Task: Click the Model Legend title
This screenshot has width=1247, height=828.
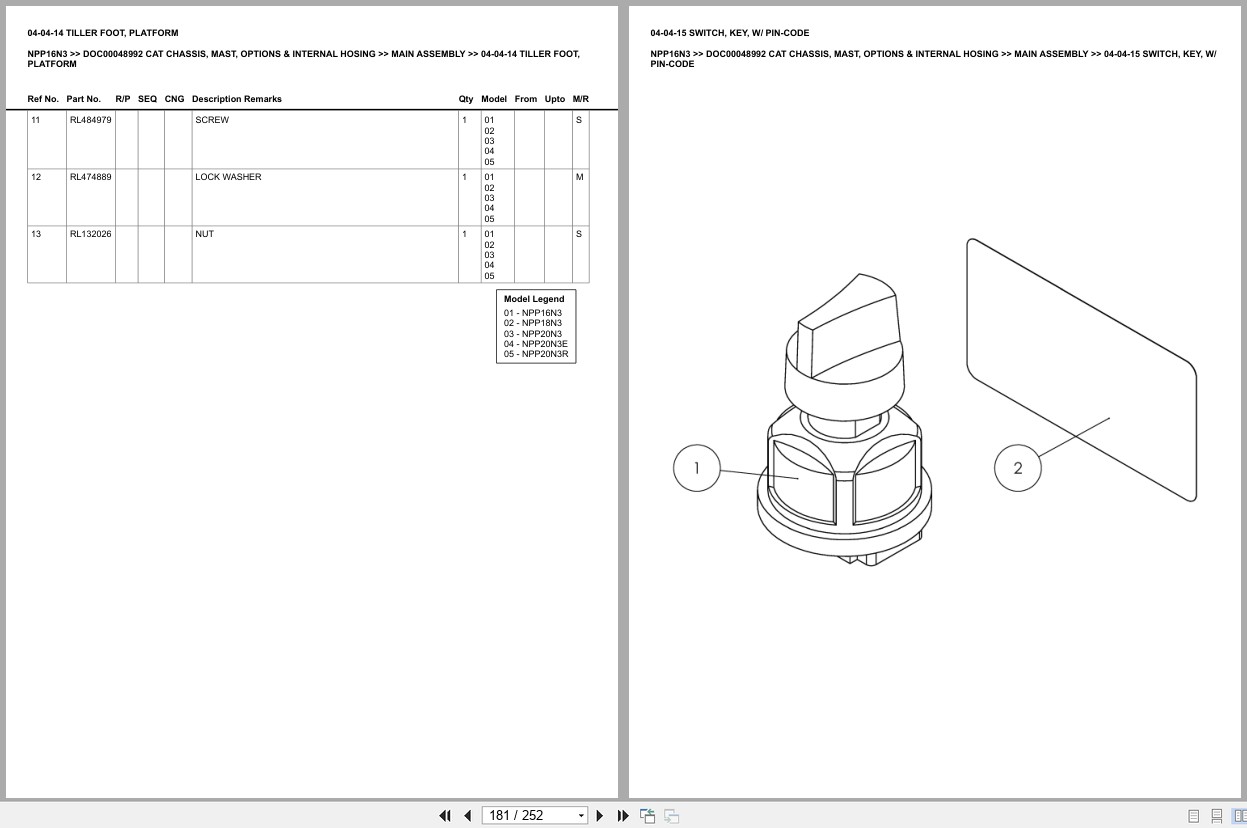Action: pyautogui.click(x=534, y=299)
